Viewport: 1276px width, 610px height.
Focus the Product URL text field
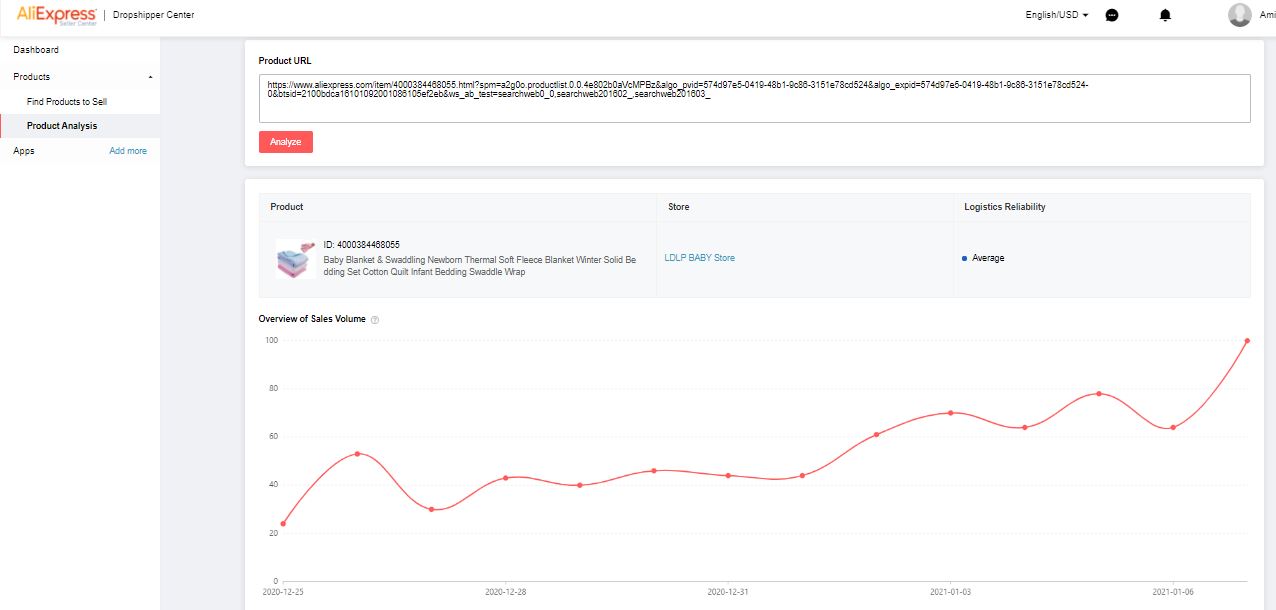[x=754, y=98]
